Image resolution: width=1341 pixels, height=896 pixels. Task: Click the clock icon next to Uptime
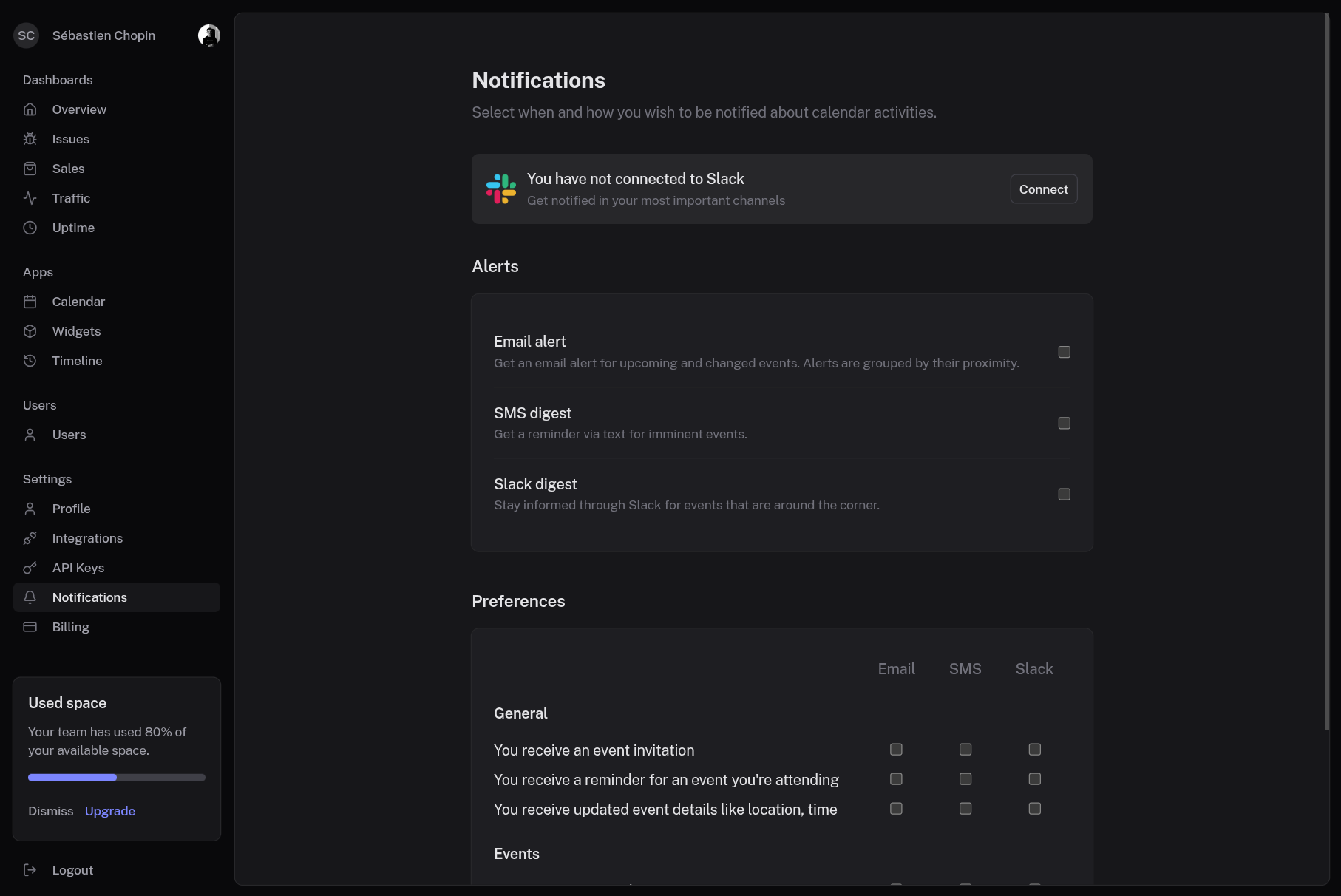(30, 228)
